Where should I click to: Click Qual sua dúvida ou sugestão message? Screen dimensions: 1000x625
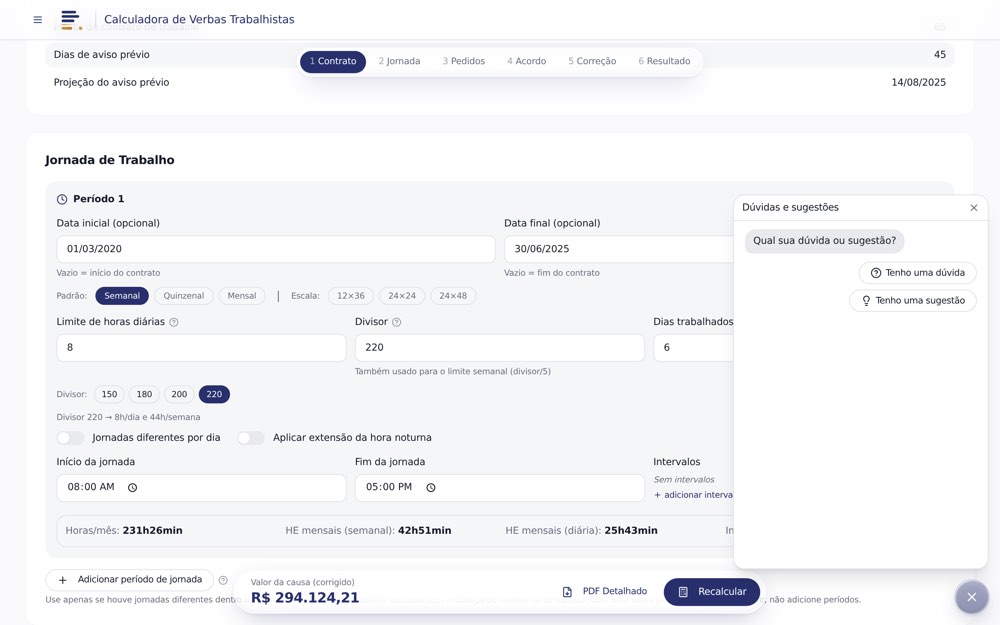click(x=824, y=241)
